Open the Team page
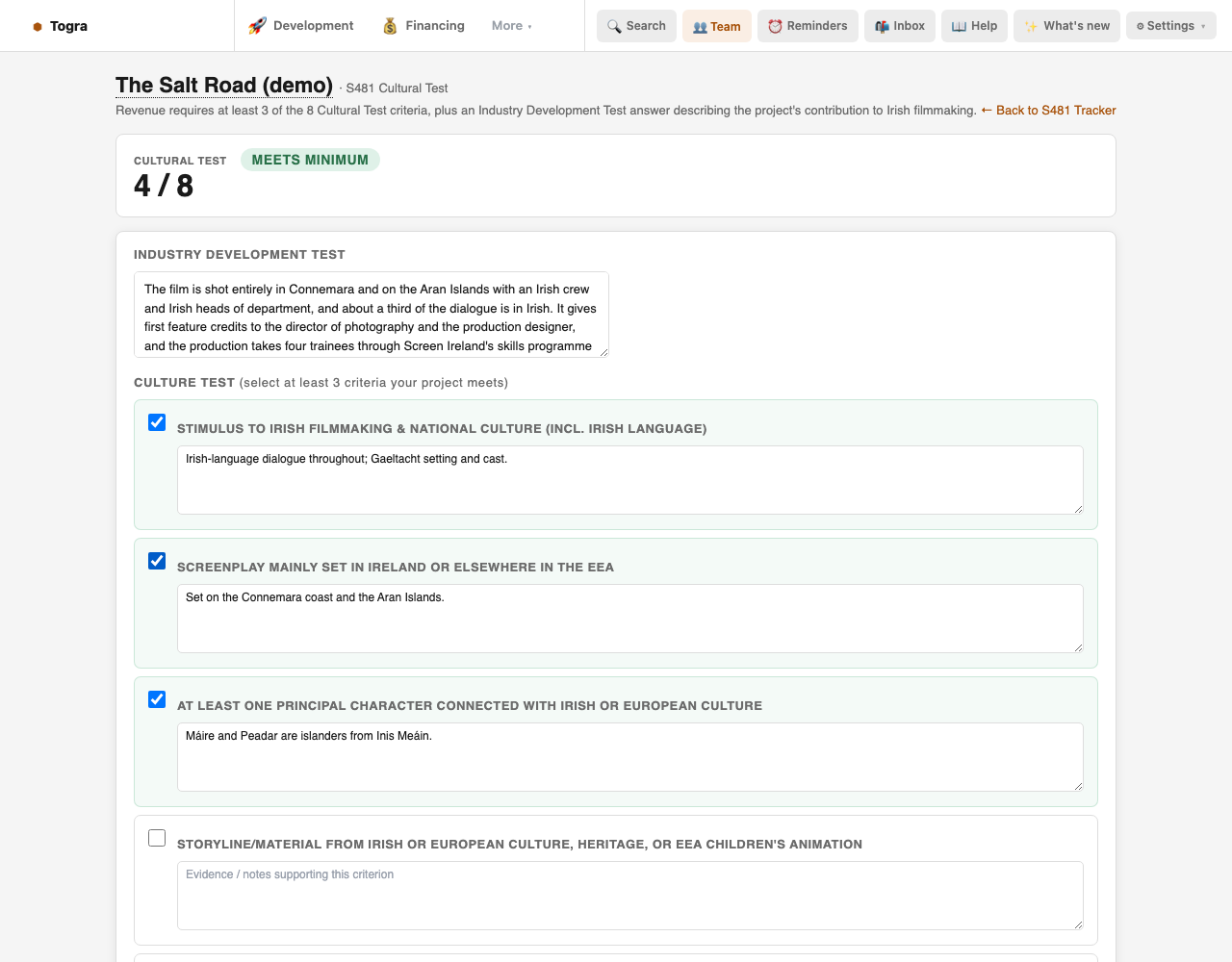Image resolution: width=1232 pixels, height=962 pixels. pyautogui.click(x=717, y=26)
